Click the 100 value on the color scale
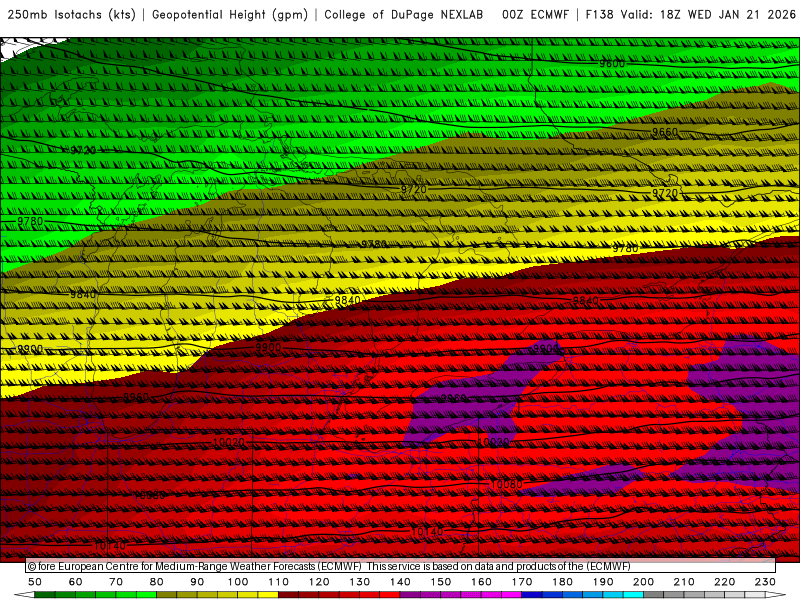 point(238,582)
